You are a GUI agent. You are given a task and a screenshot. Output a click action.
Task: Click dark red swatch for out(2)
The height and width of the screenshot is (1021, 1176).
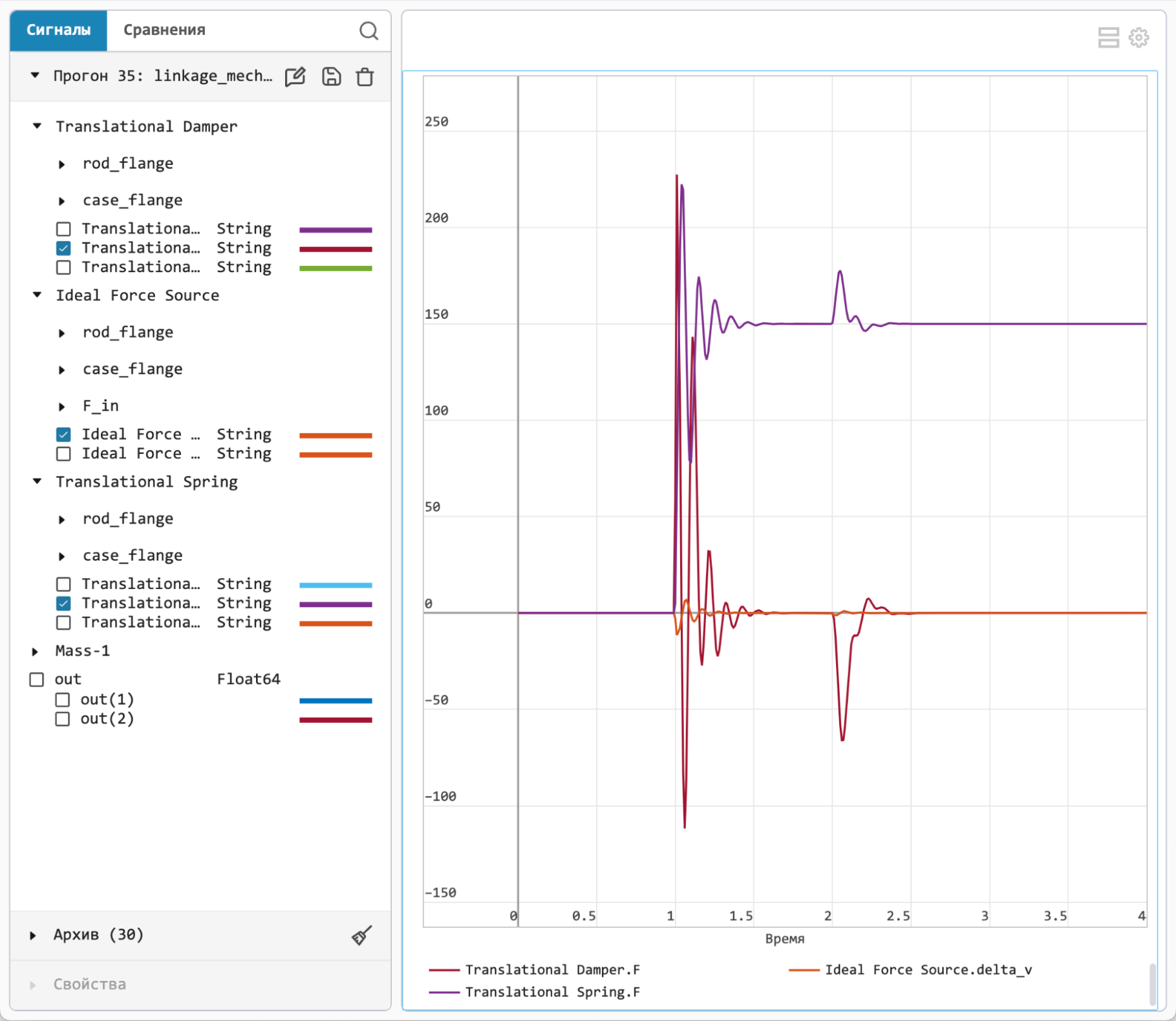pos(336,720)
